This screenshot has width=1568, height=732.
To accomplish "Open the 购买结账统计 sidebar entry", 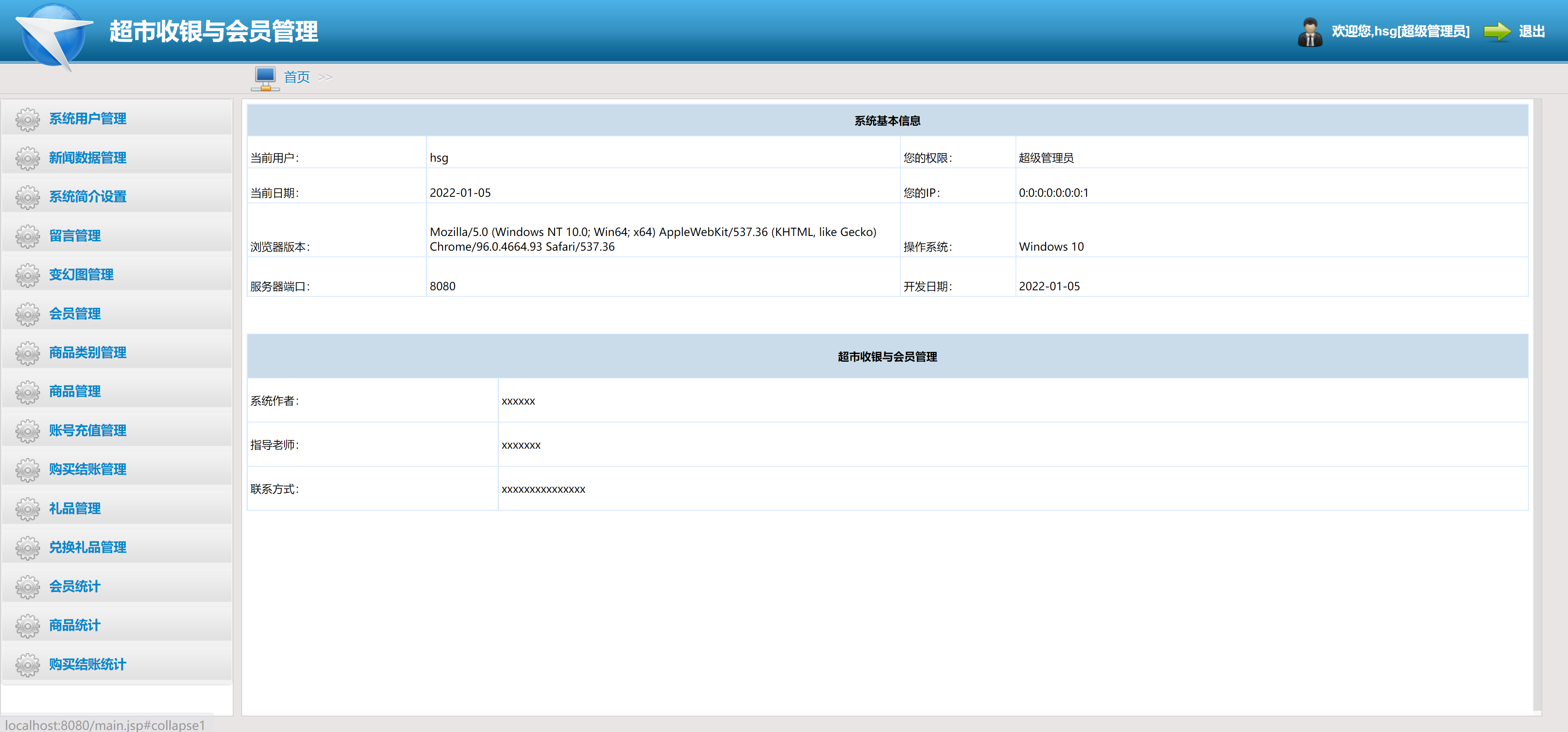I will coord(88,664).
